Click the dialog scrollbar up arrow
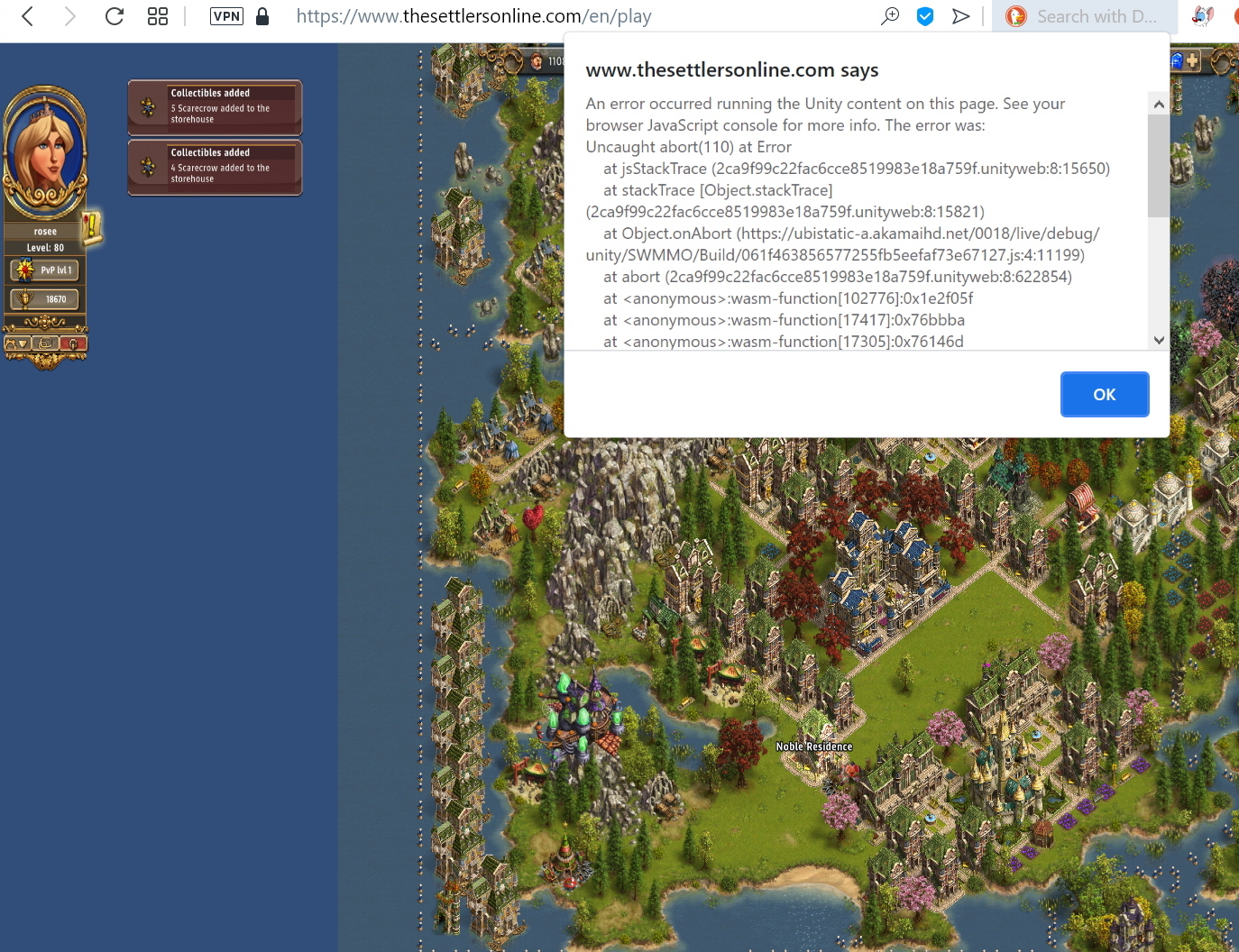1239x952 pixels. coord(1159,105)
